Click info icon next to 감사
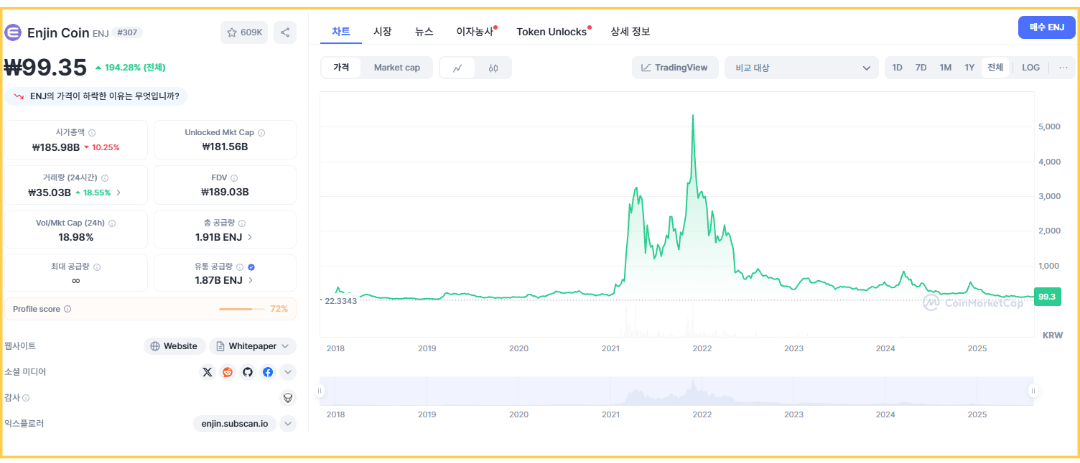Screen dimensions: 1080x463 (26, 398)
